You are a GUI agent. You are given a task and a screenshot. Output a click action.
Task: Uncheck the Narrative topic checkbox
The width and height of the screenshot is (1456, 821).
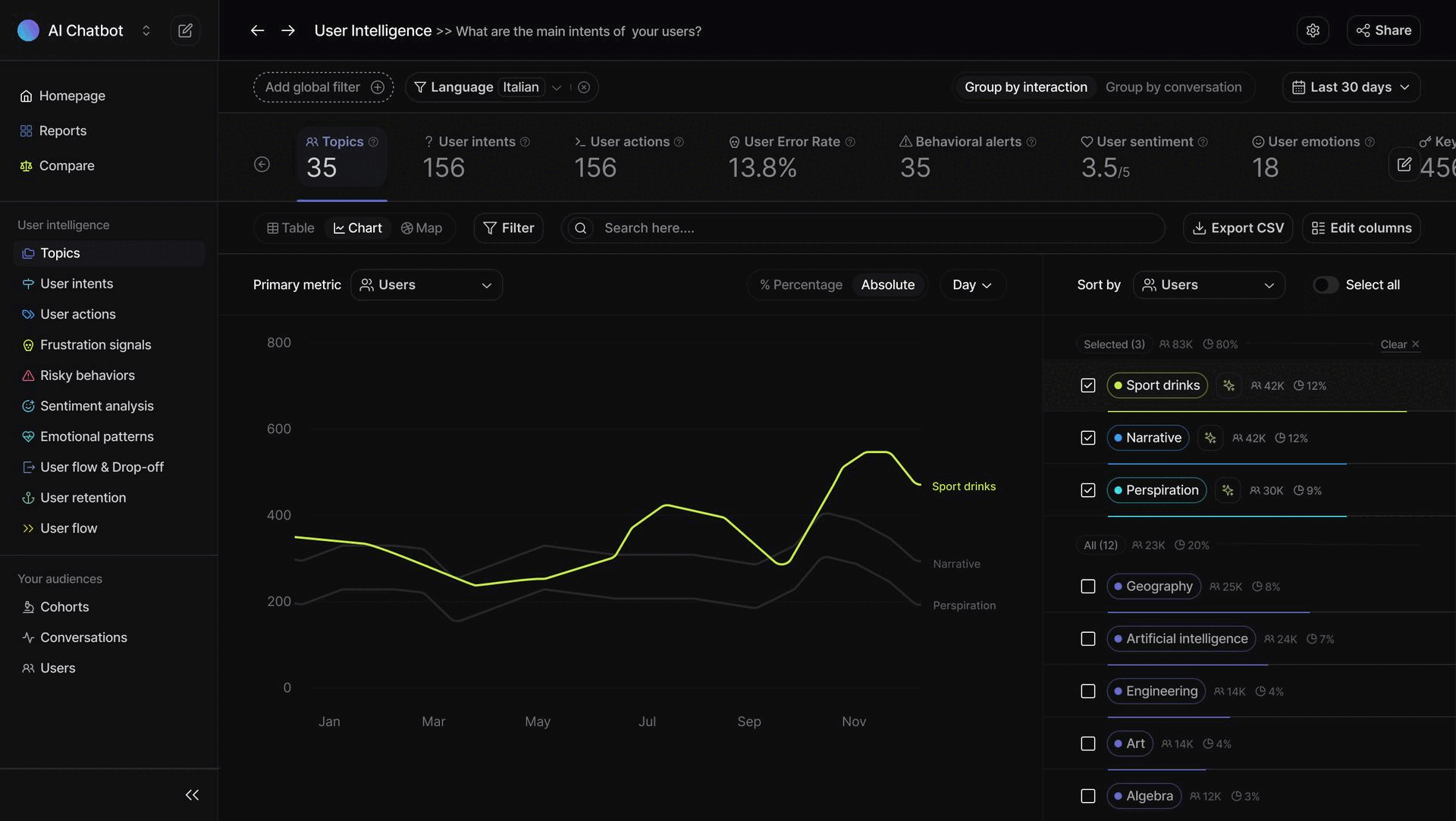coord(1087,438)
